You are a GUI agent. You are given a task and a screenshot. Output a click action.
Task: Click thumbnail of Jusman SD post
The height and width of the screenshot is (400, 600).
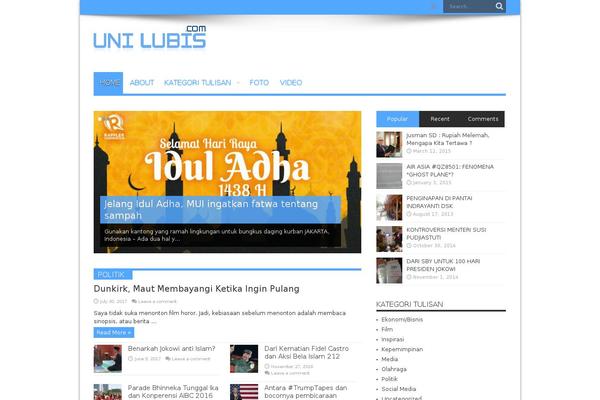(x=389, y=144)
